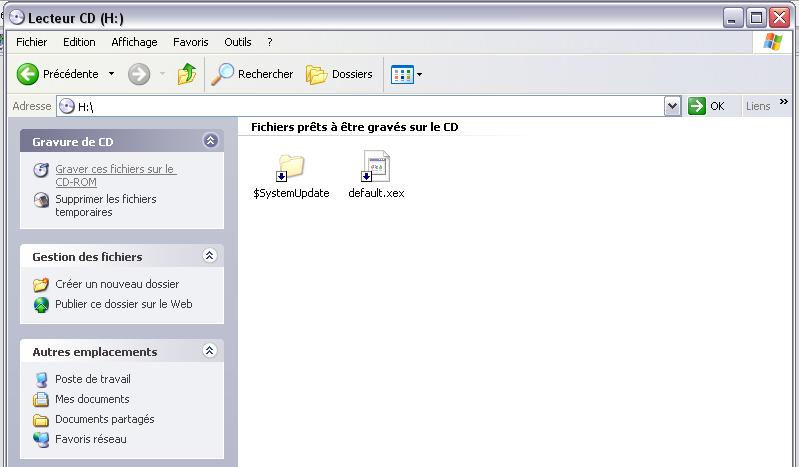
Task: Select the $SystemUpdate folder icon
Action: tap(290, 167)
